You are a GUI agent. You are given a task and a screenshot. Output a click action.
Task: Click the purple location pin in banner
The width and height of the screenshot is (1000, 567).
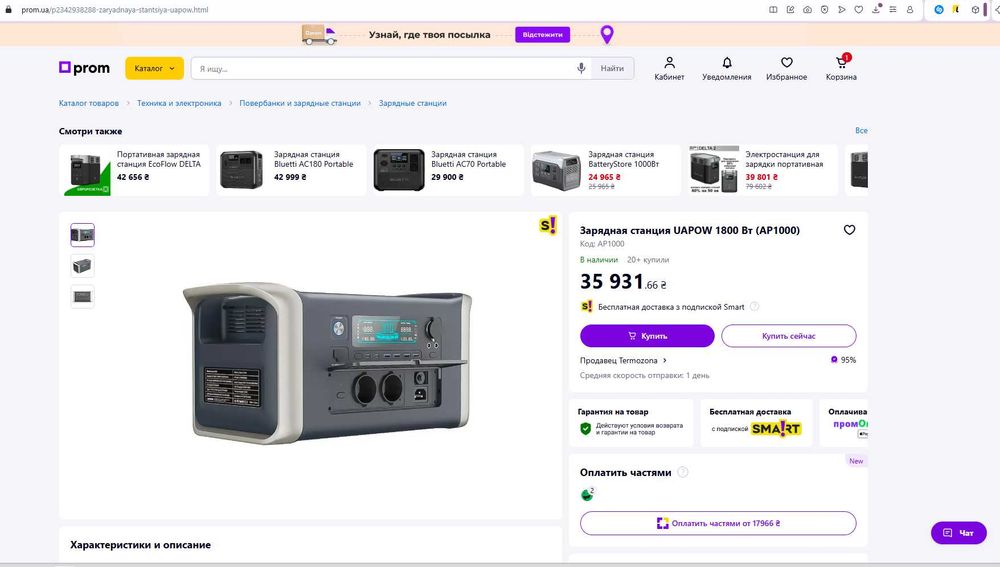click(607, 34)
